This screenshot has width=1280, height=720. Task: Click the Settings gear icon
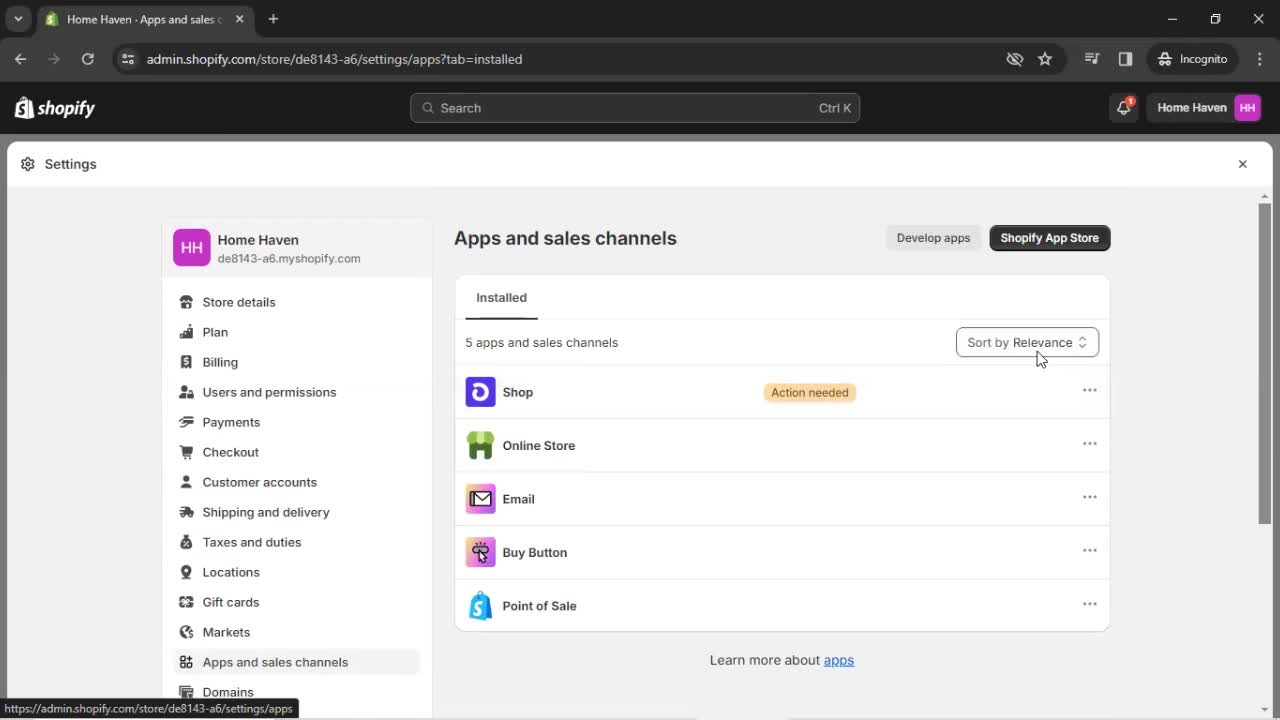(28, 164)
